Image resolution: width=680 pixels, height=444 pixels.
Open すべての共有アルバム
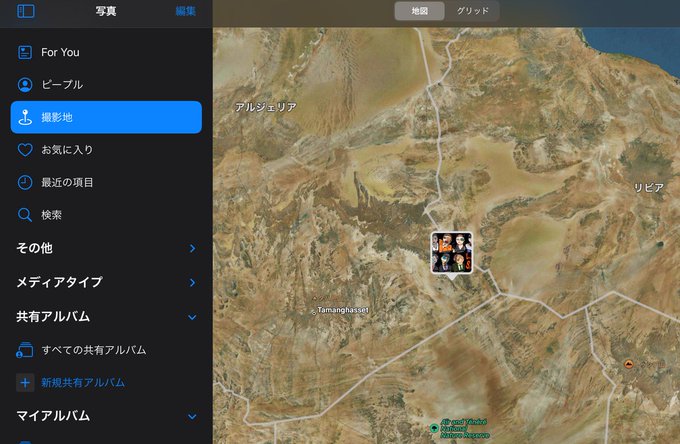[106, 349]
